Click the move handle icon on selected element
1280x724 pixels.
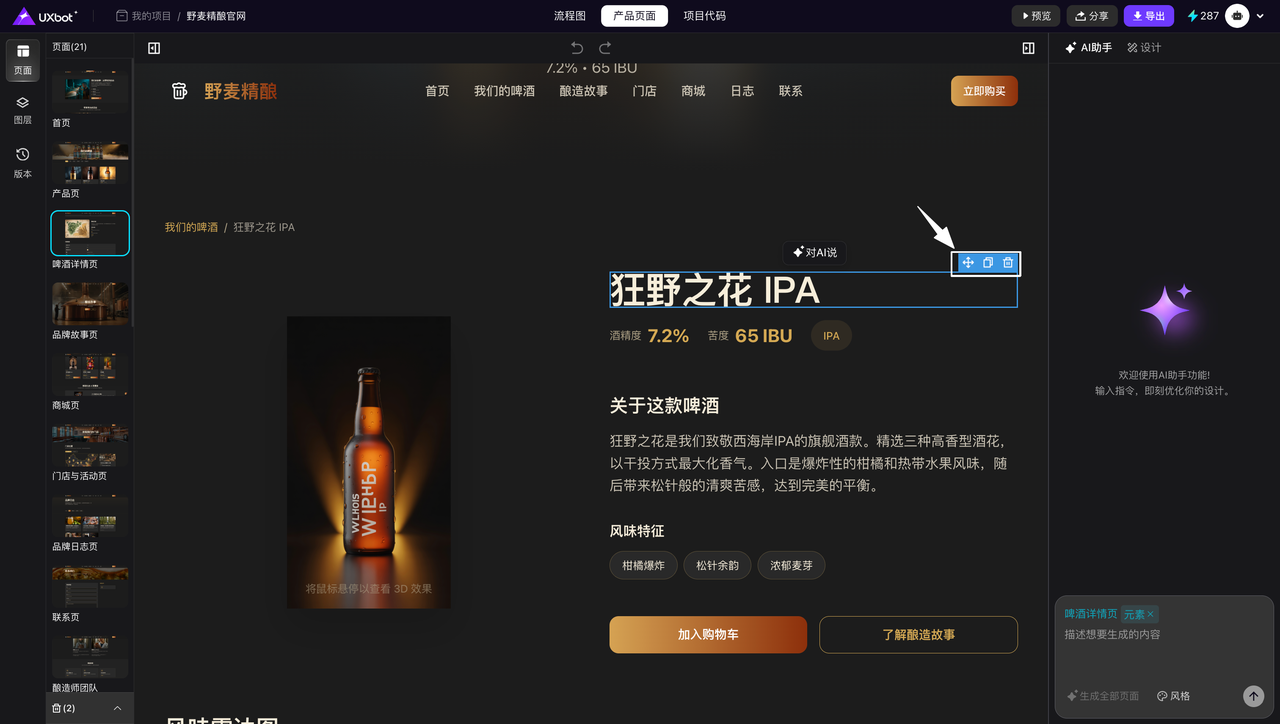tap(968, 263)
